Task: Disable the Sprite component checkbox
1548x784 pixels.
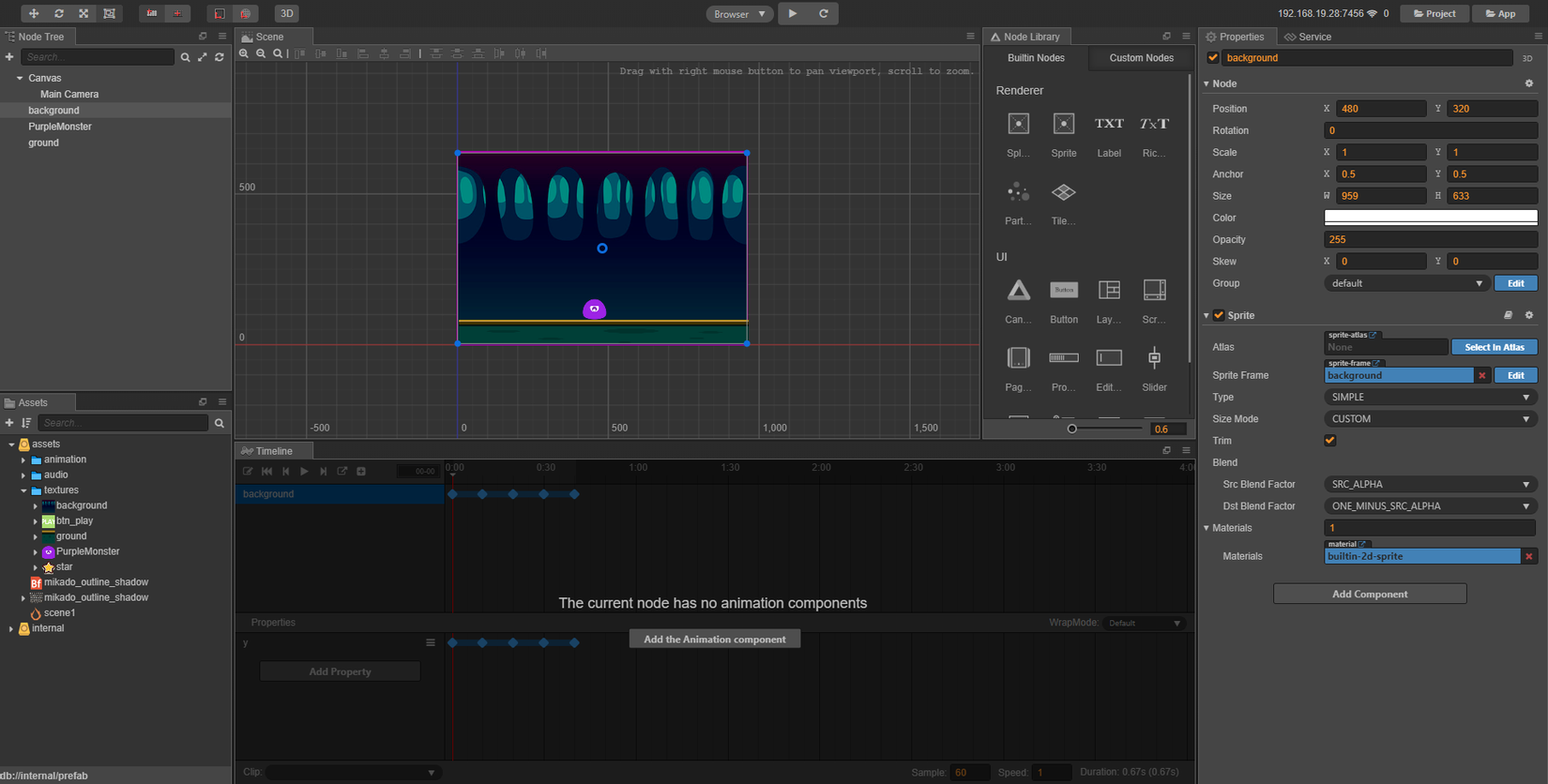Action: (x=1219, y=315)
